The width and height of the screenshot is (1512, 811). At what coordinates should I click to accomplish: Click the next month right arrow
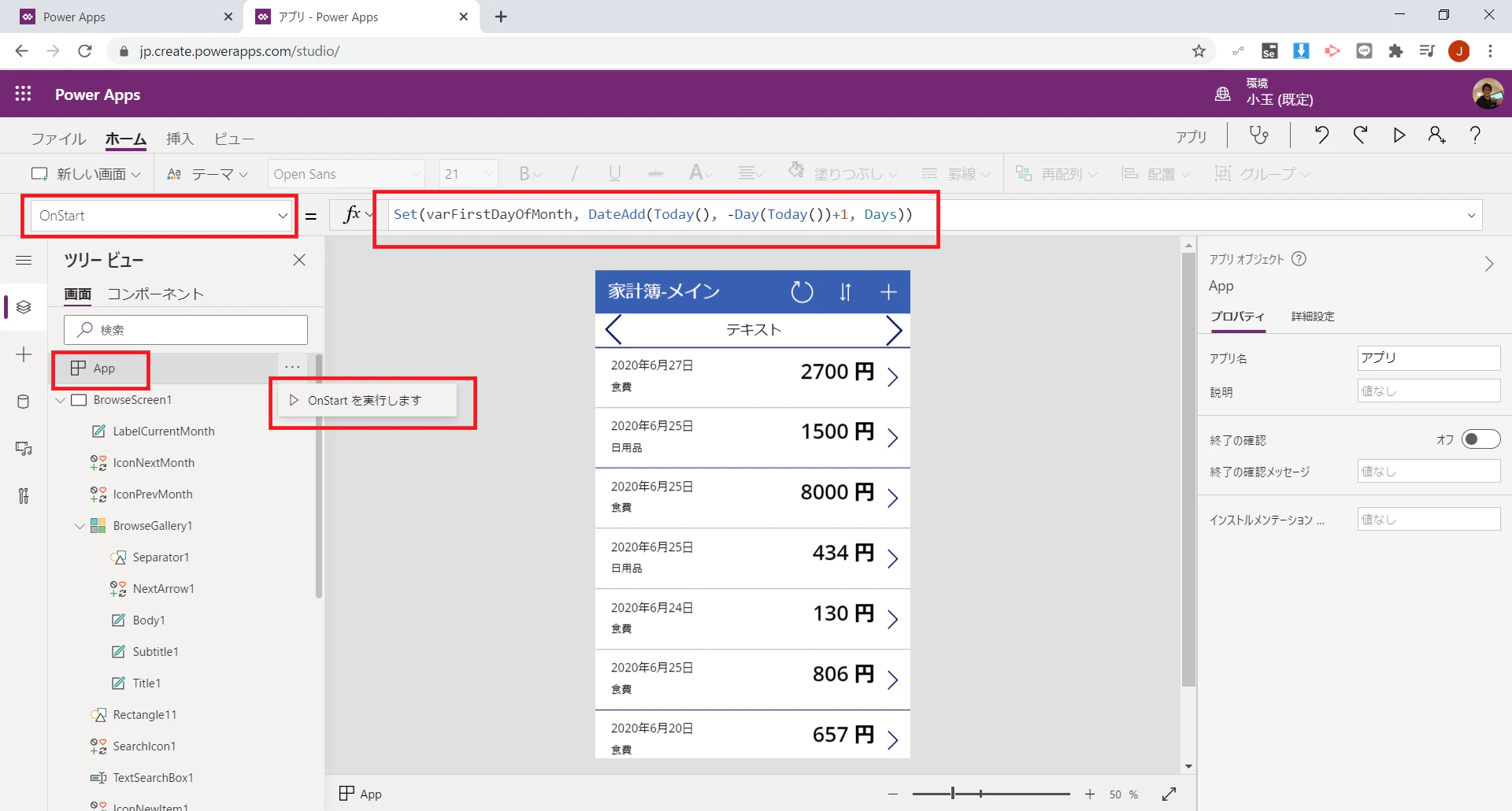[x=893, y=330]
